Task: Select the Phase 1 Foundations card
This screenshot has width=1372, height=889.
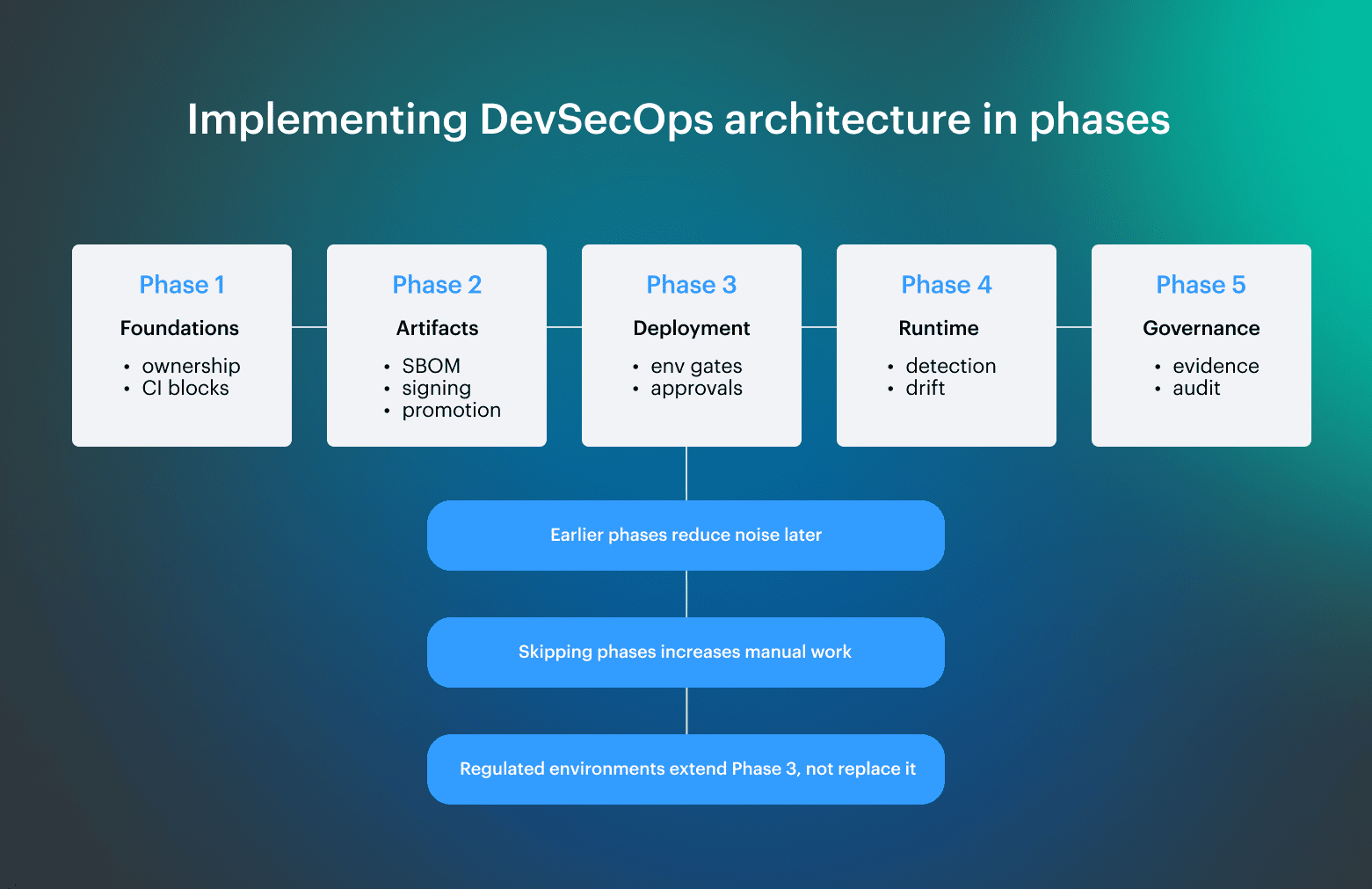Action: click(x=181, y=345)
